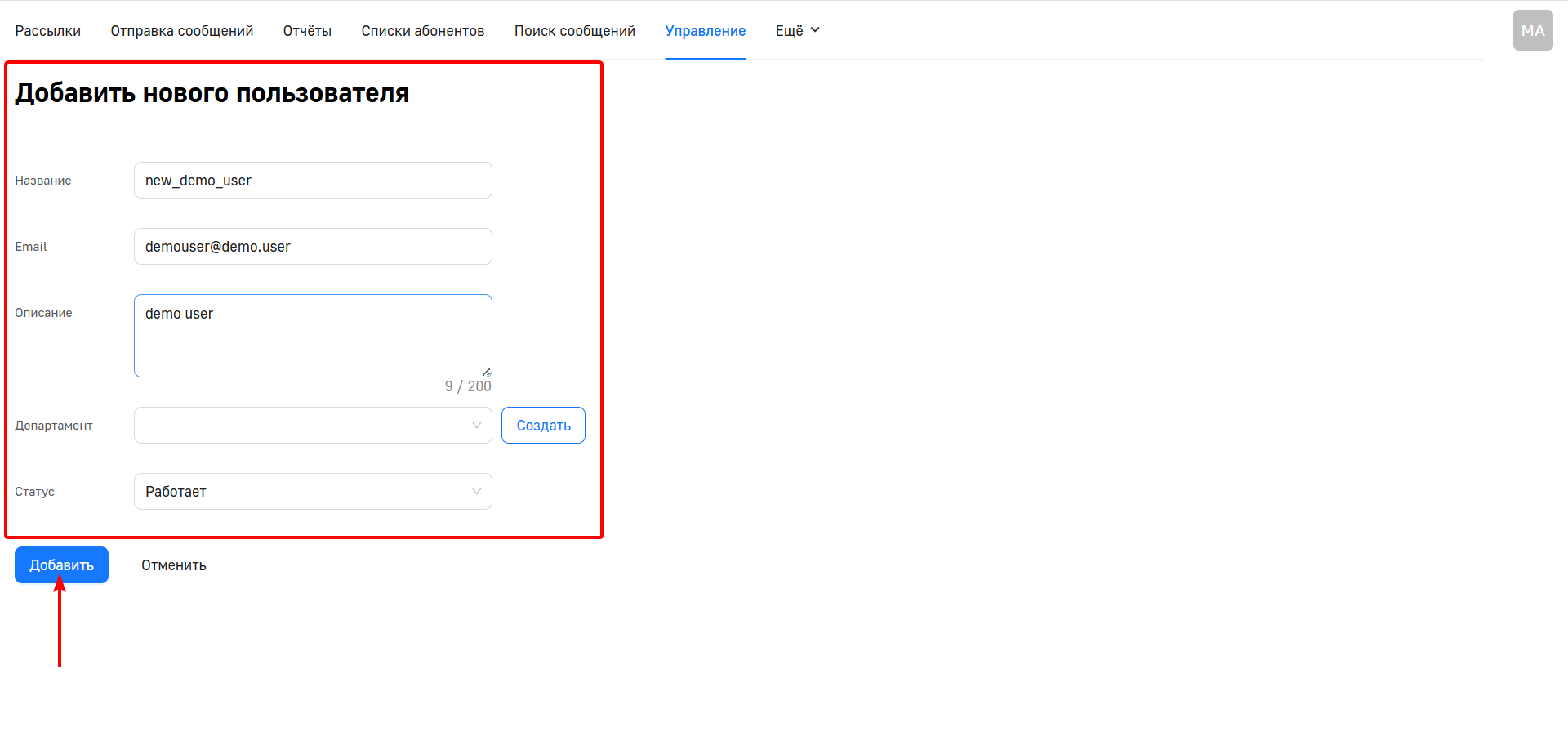
Task: Click the Департамент field label
Action: (54, 426)
